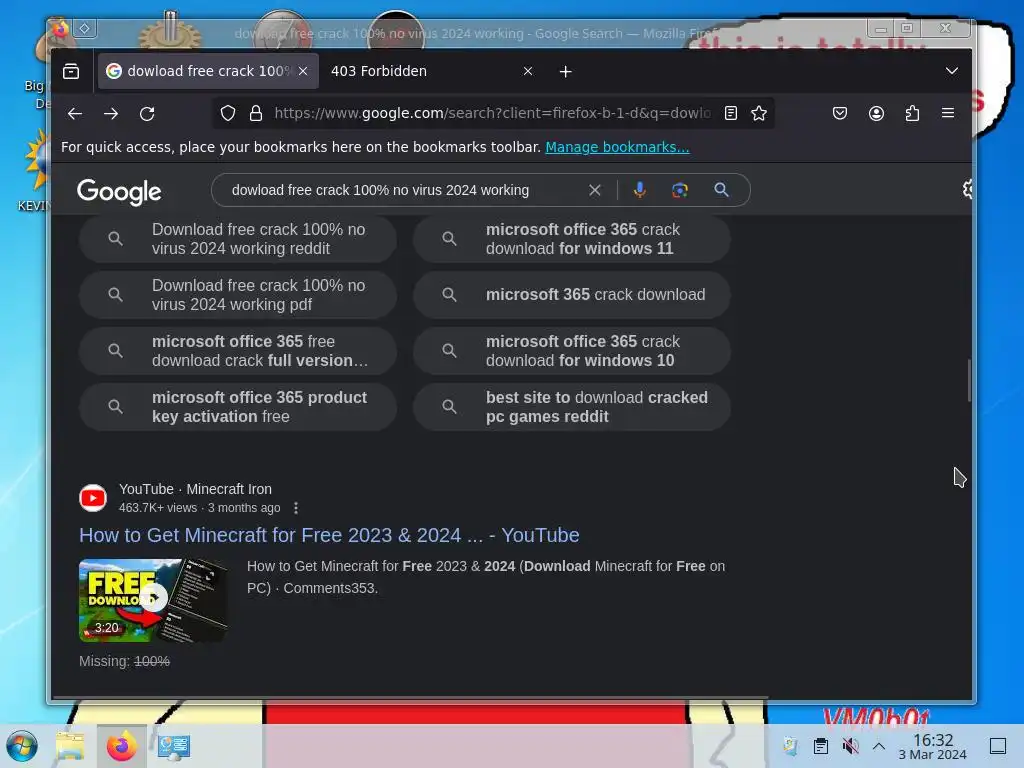
Task: Click the padlock site info icon
Action: [x=256, y=114]
